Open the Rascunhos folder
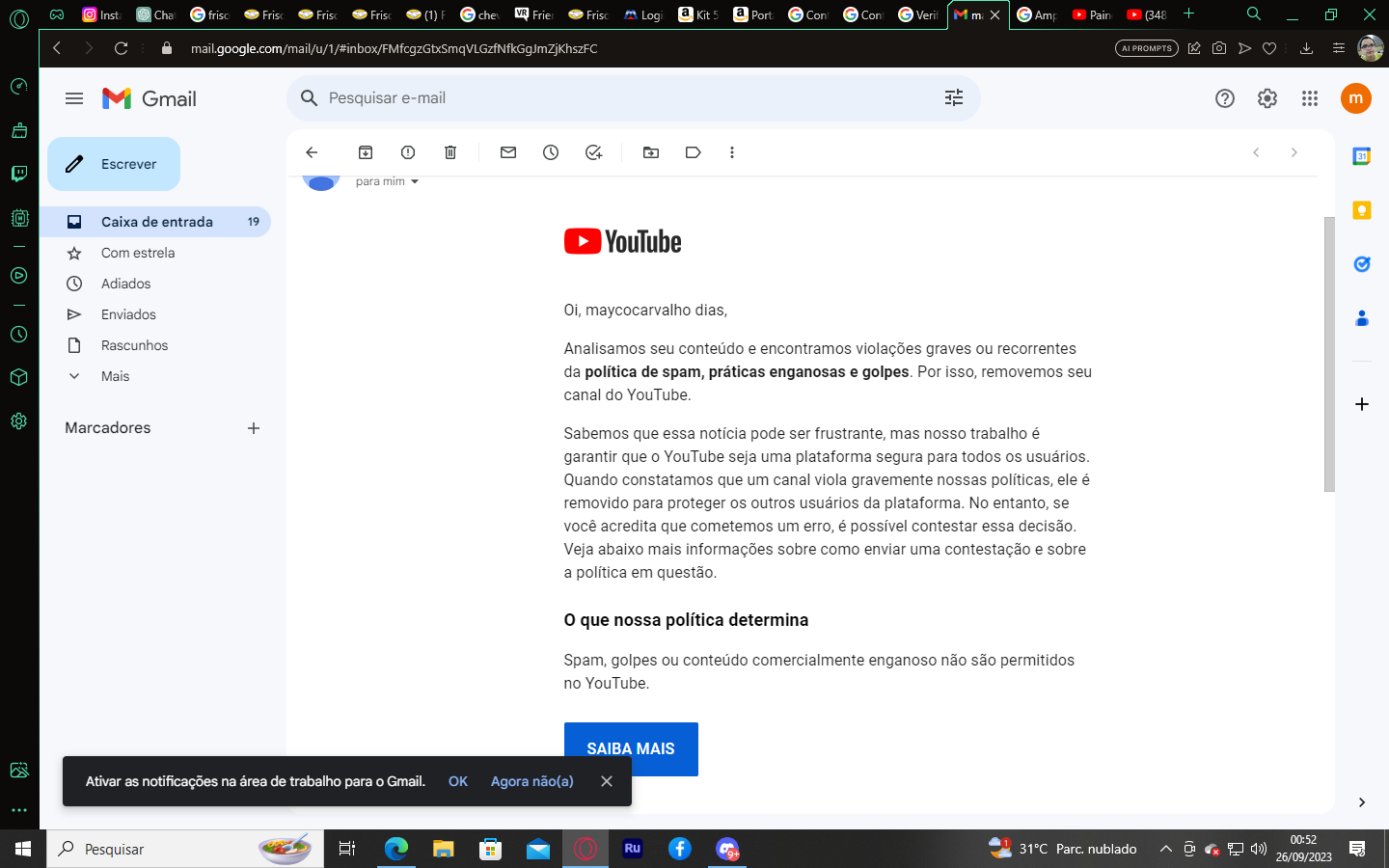Viewport: 1389px width, 868px height. pyautogui.click(x=155, y=345)
